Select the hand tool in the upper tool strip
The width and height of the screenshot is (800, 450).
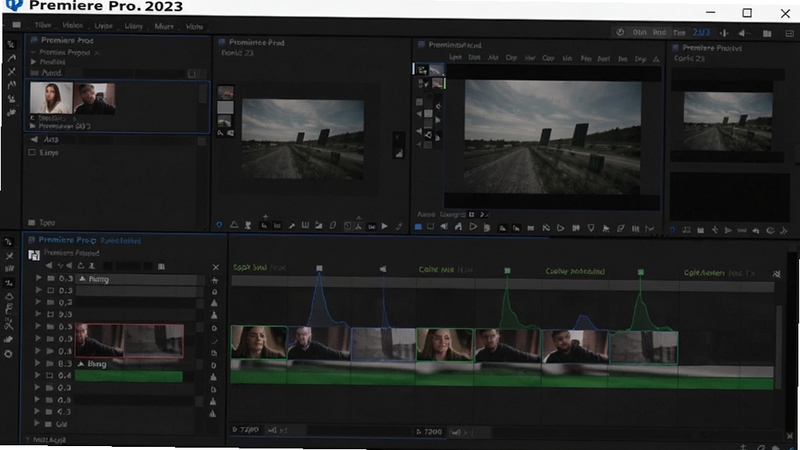(11, 112)
